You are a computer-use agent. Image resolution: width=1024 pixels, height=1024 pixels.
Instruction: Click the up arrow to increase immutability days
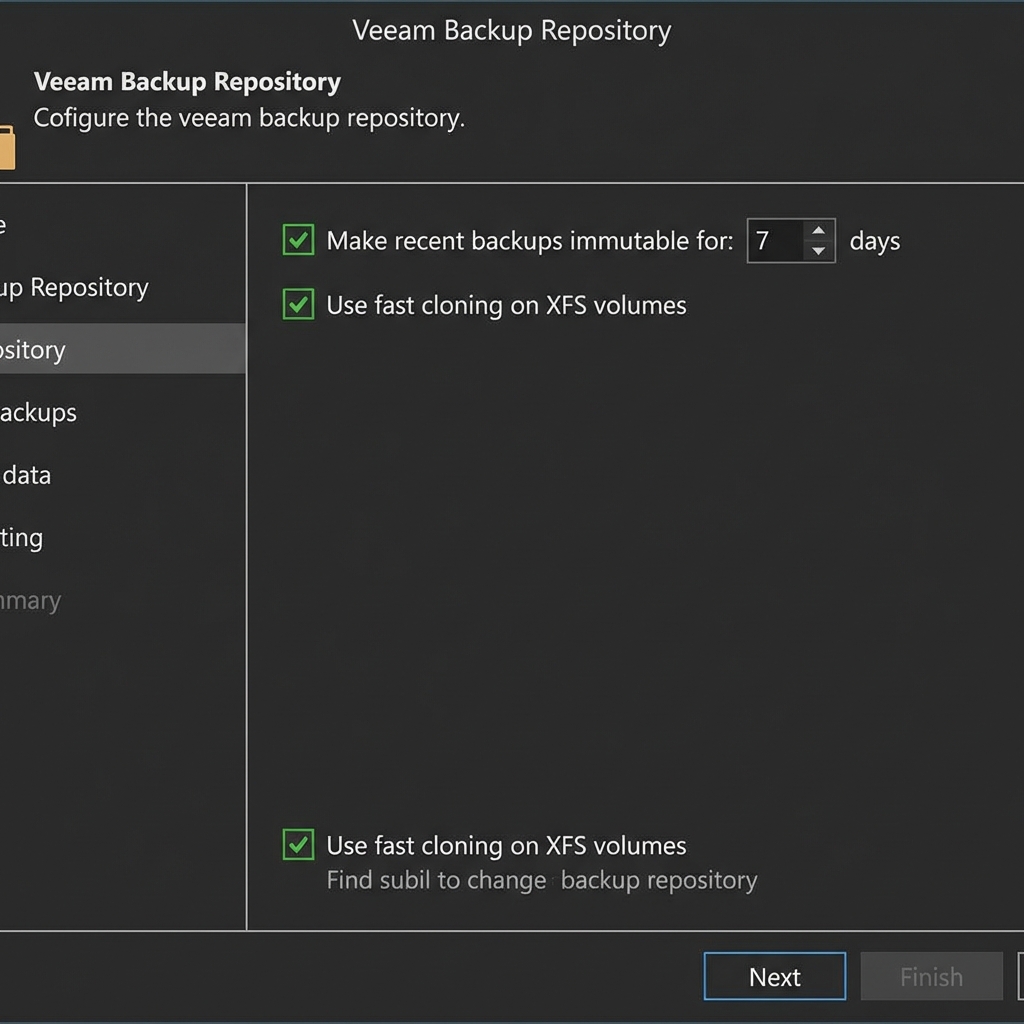[x=819, y=231]
